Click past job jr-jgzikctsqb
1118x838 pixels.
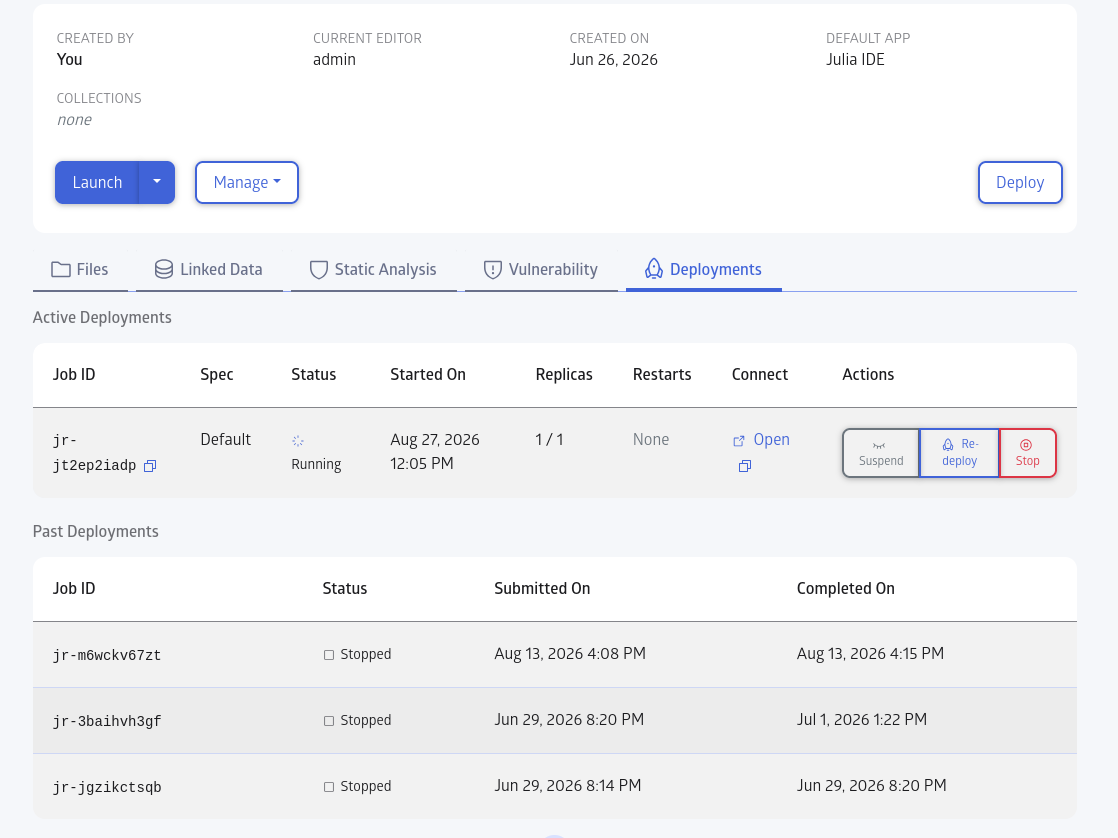click(x=107, y=787)
